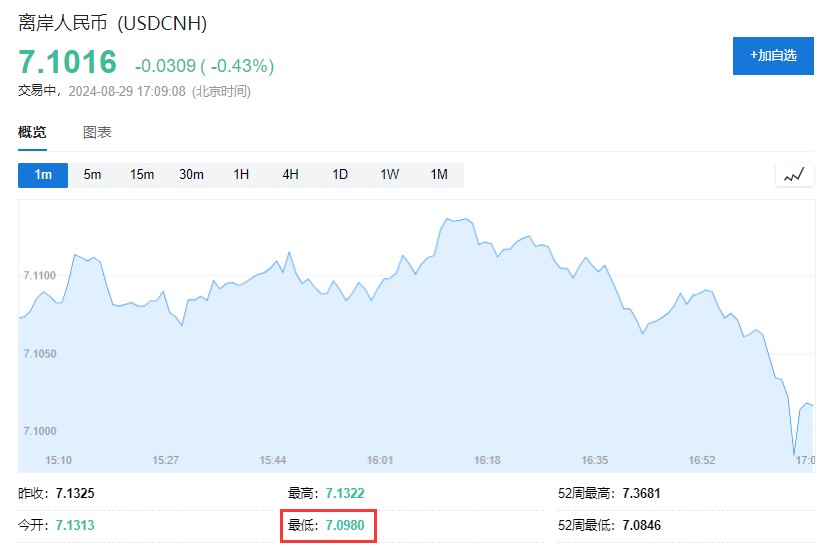
Task: Select the 4H interval
Action: tap(290, 175)
